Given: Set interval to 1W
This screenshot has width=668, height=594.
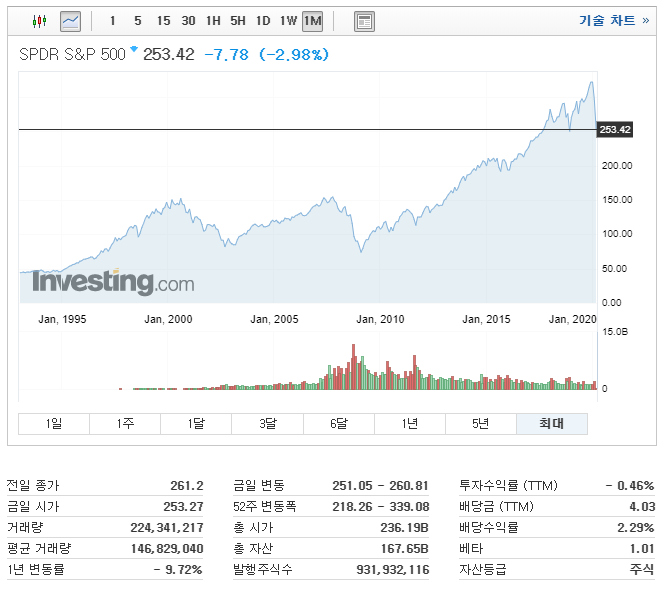Looking at the screenshot, I should tap(288, 20).
